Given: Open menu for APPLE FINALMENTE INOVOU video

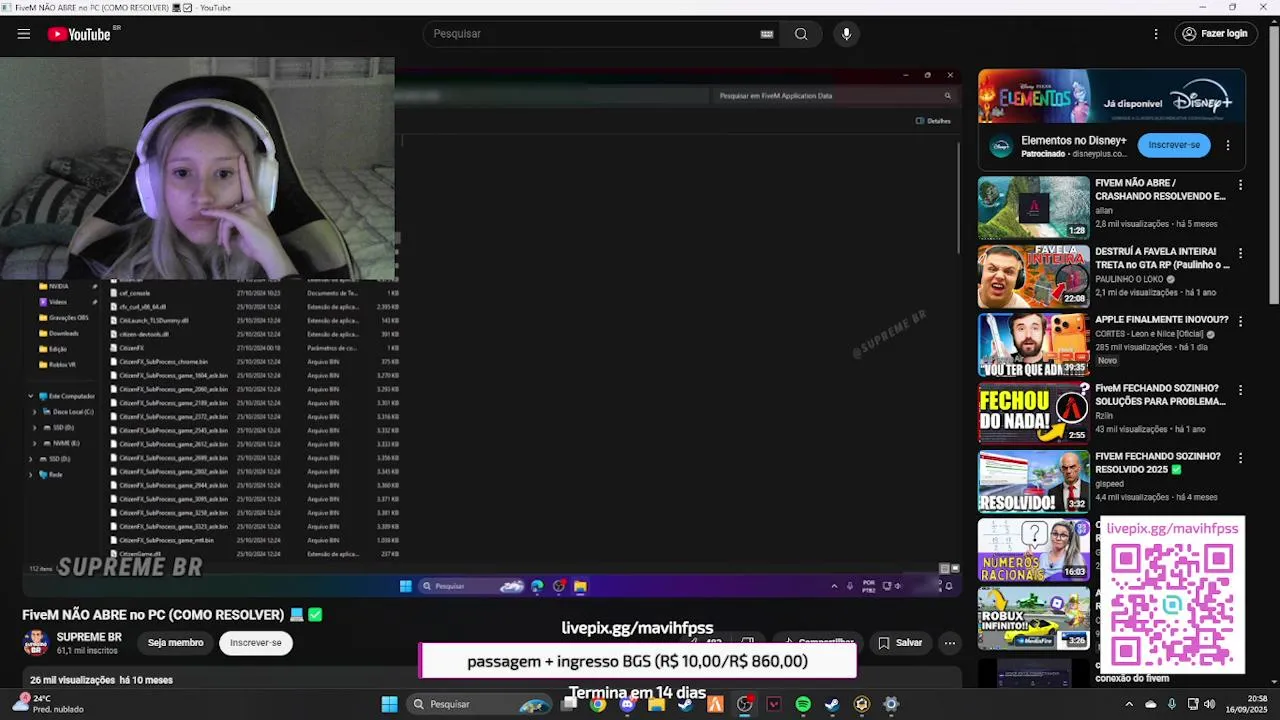Looking at the screenshot, I should 1240,321.
